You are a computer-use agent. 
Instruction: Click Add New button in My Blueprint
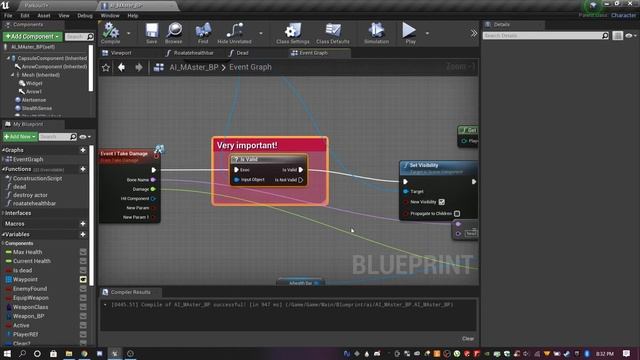(x=20, y=136)
